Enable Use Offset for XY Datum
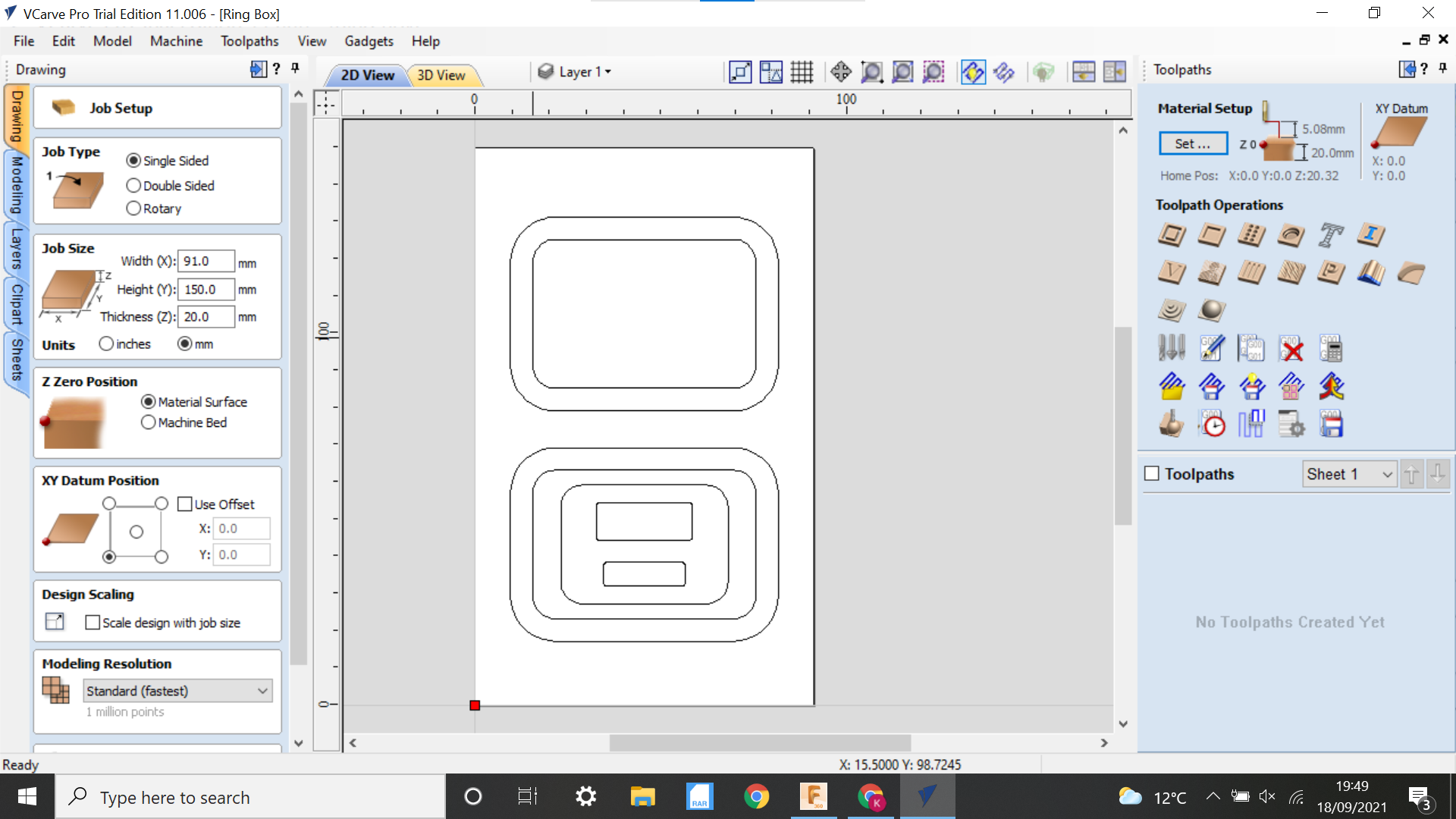The width and height of the screenshot is (1456, 819). pyautogui.click(x=183, y=503)
